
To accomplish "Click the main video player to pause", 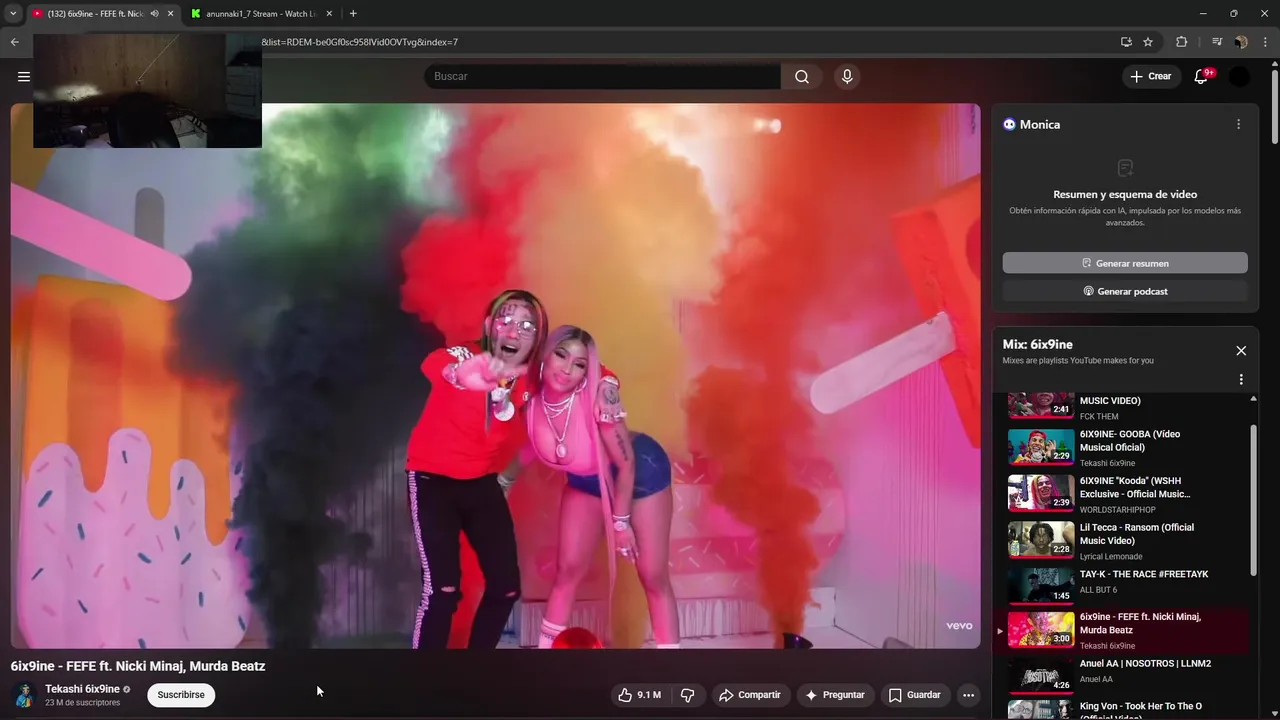I will point(495,376).
